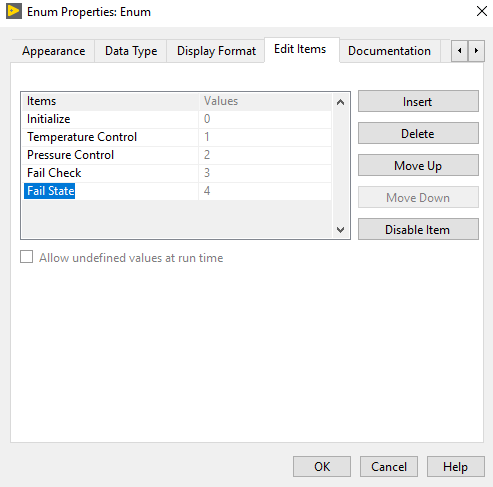Open the Data Type tab

click(131, 51)
